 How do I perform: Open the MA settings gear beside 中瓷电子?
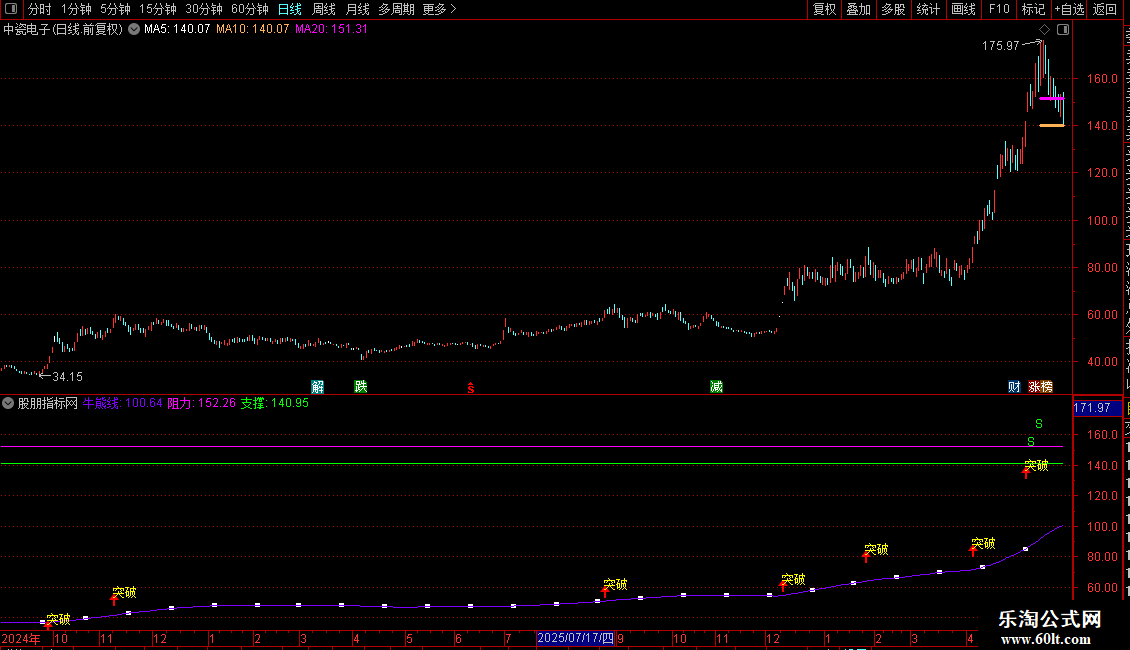click(x=134, y=30)
